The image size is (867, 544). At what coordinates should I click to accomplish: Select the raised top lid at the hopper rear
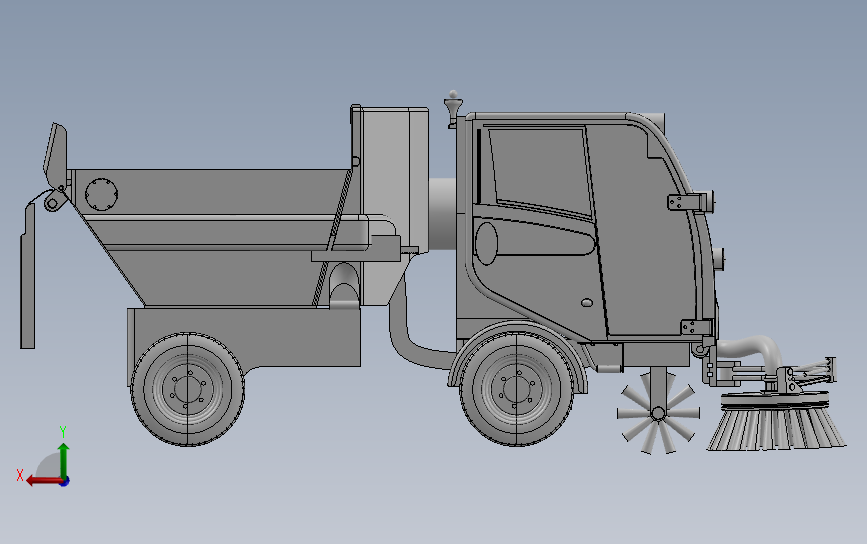tap(55, 155)
